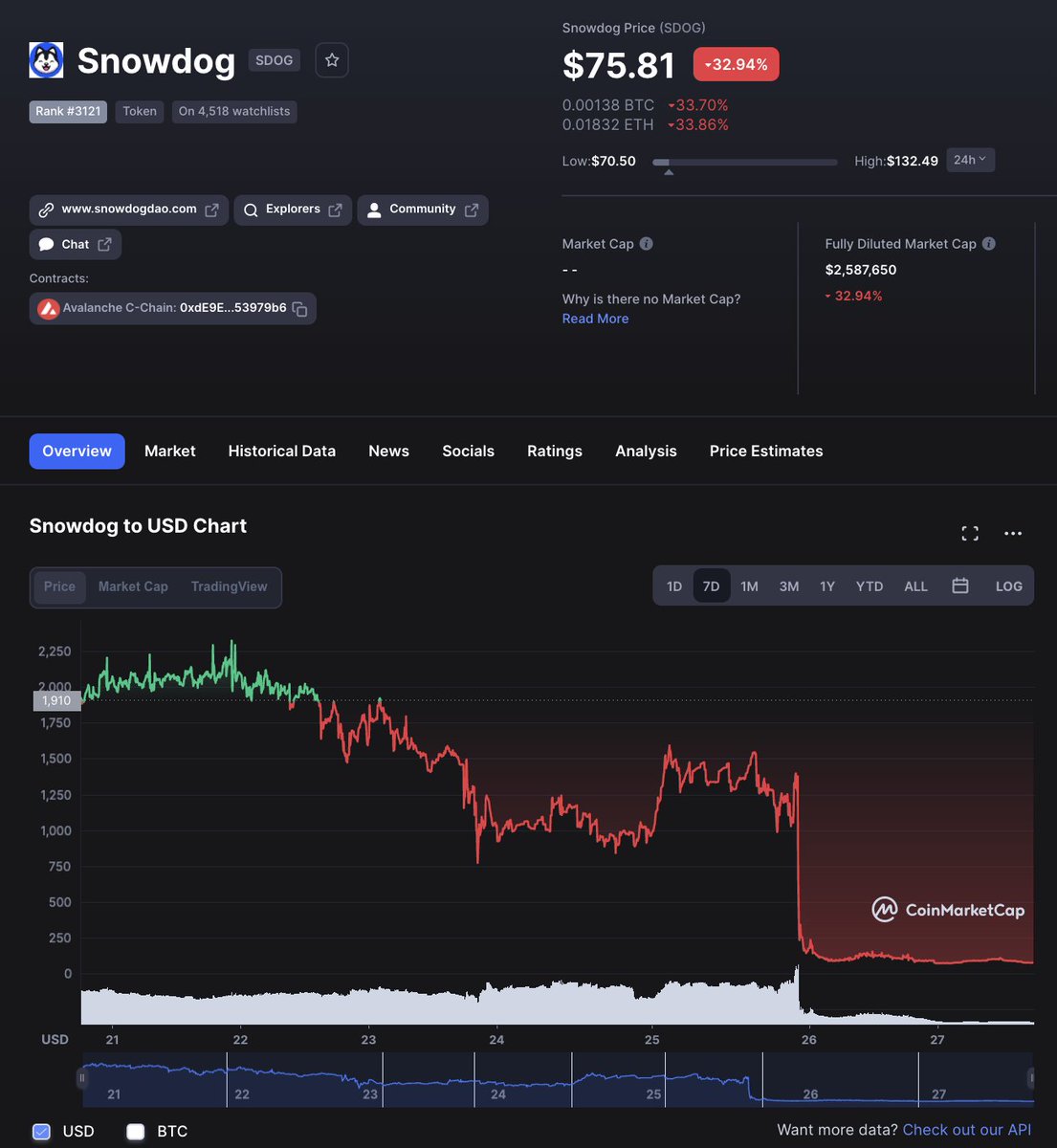Set chart range to 7D

[711, 586]
